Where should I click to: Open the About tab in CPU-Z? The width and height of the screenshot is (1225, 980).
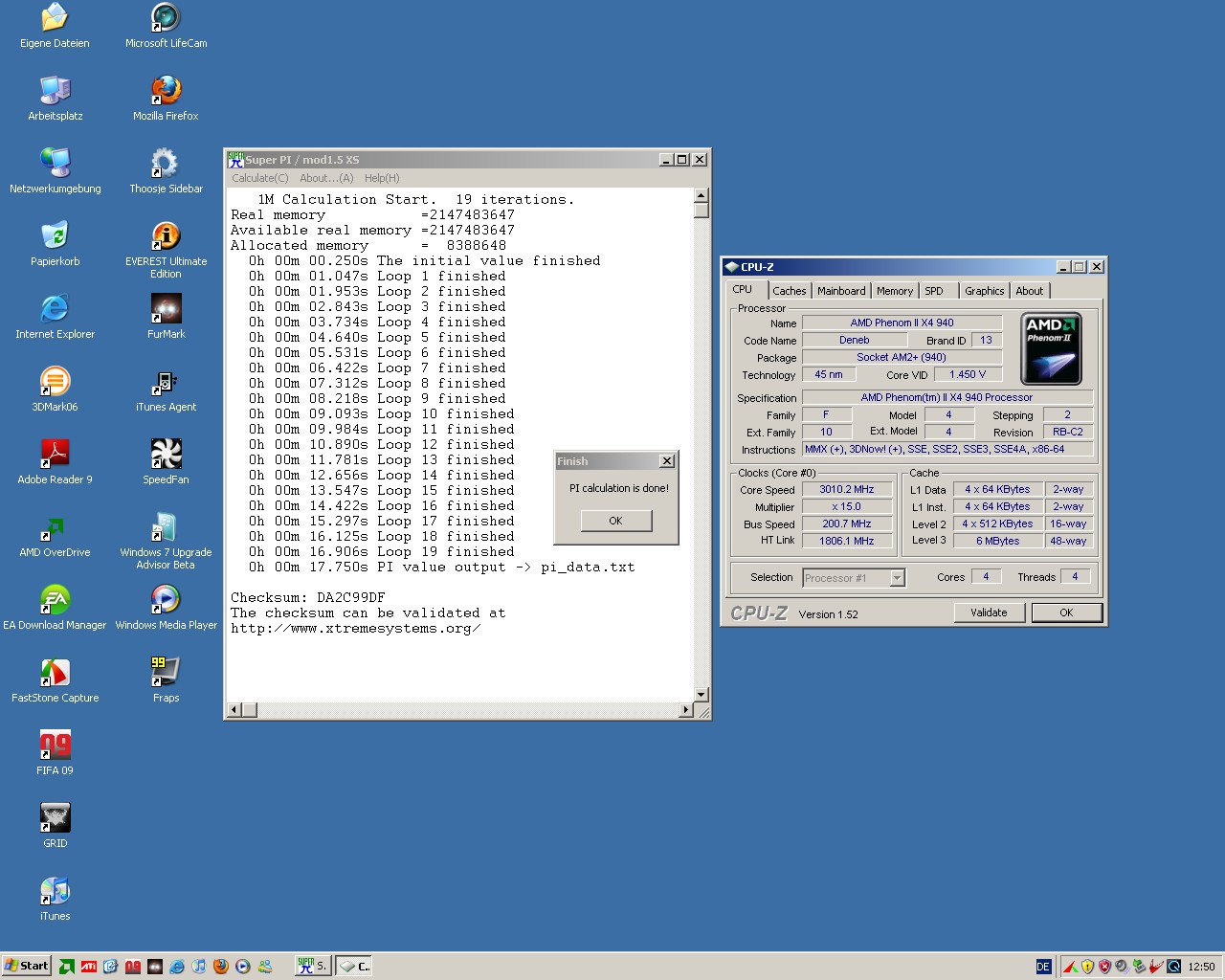coord(1030,291)
